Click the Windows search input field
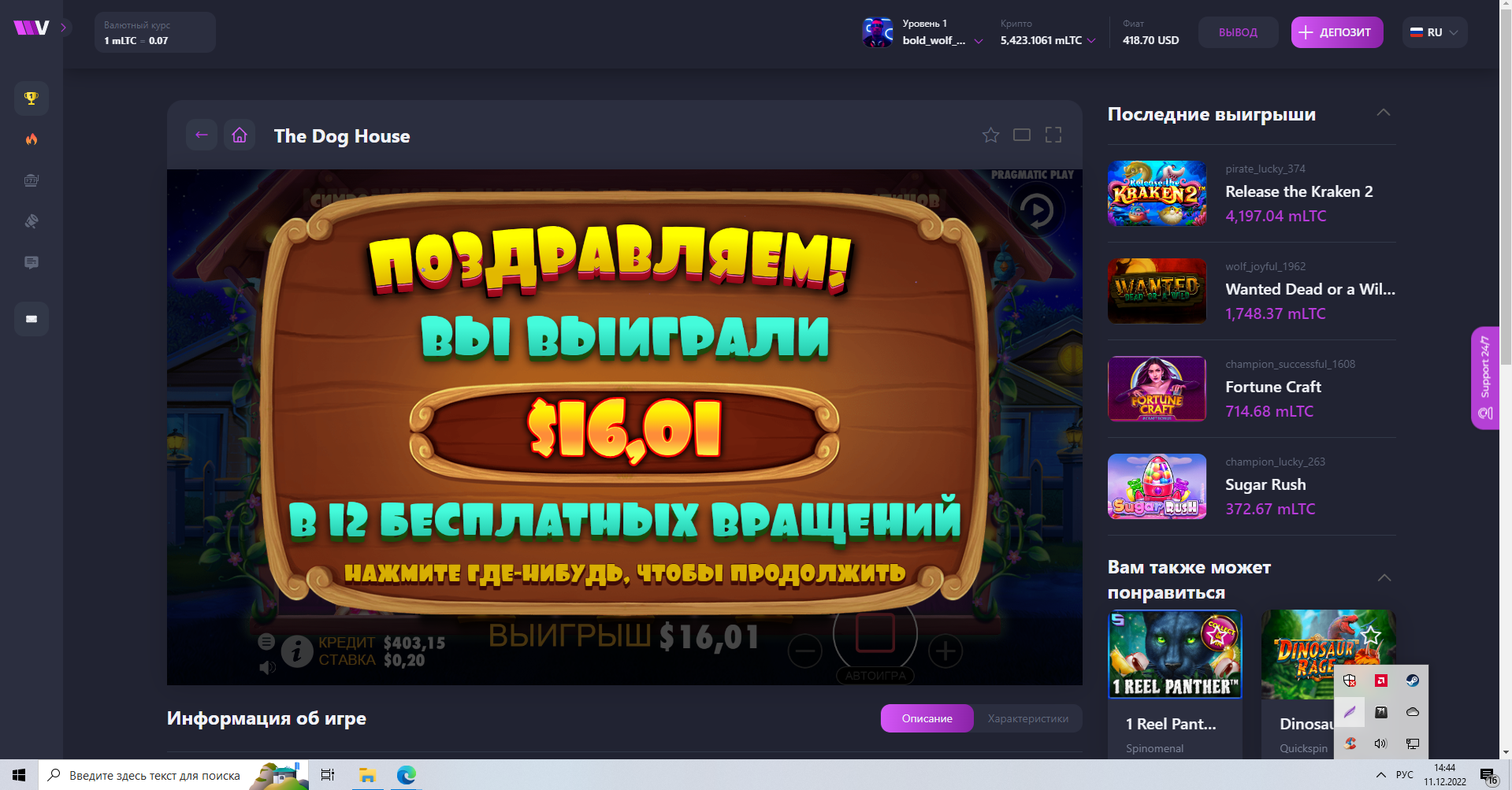1512x790 pixels. tap(154, 776)
